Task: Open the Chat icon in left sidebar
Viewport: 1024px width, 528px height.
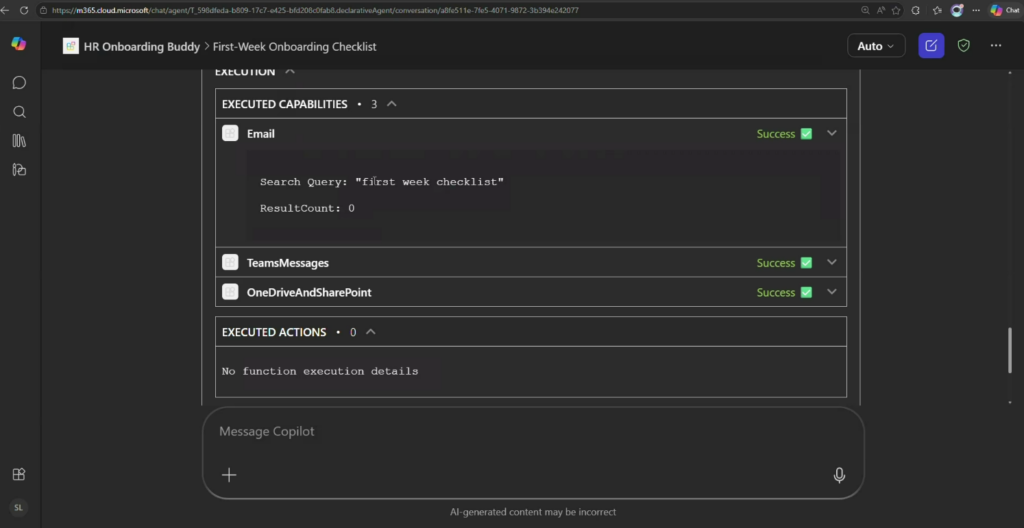Action: 19,83
